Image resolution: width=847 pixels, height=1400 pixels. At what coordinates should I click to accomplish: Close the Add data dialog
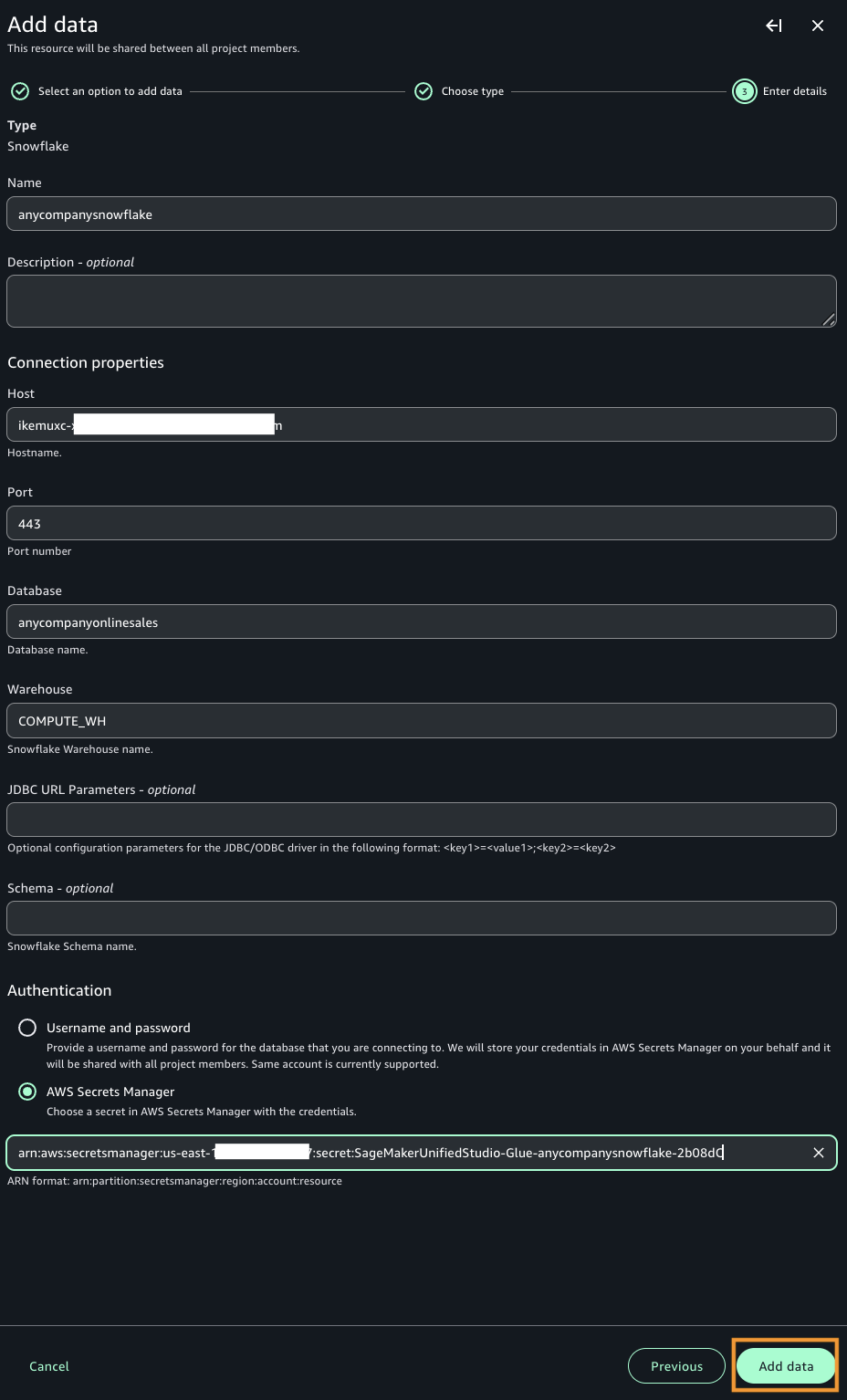pos(818,26)
